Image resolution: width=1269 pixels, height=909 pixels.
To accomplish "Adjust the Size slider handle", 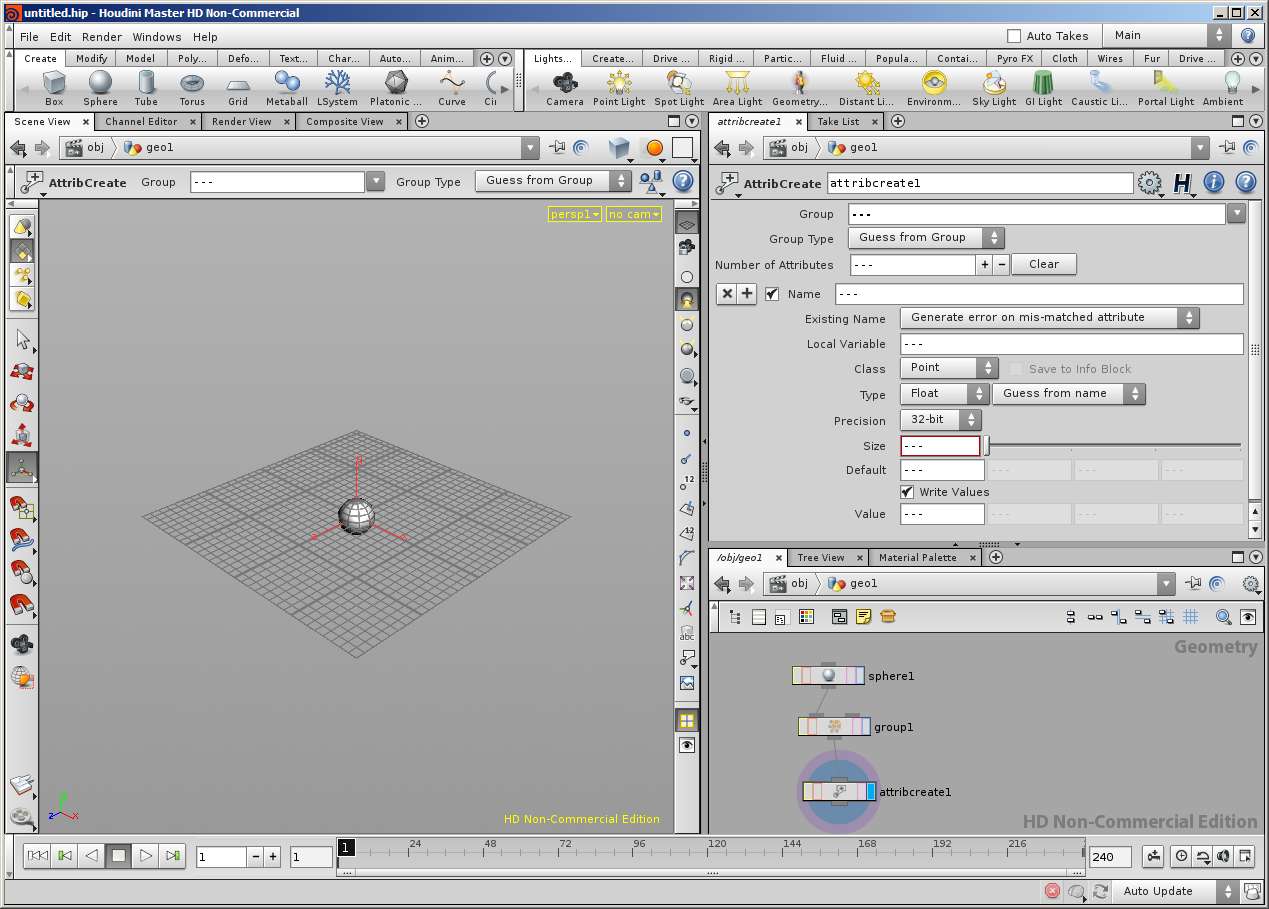I will pos(987,446).
